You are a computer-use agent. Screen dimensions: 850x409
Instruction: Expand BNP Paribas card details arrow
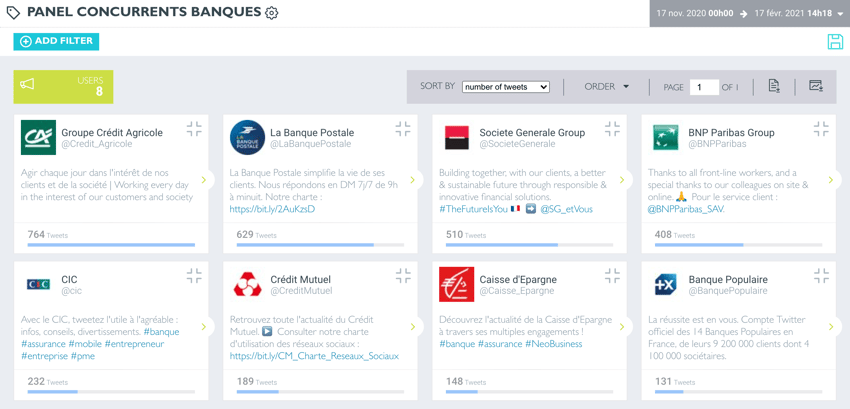coord(831,180)
